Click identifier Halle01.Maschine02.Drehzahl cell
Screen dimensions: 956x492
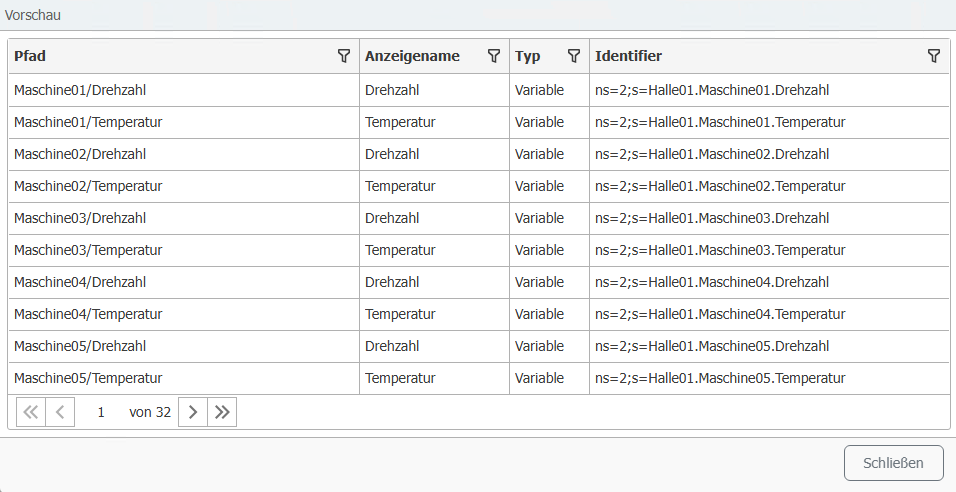tap(769, 154)
